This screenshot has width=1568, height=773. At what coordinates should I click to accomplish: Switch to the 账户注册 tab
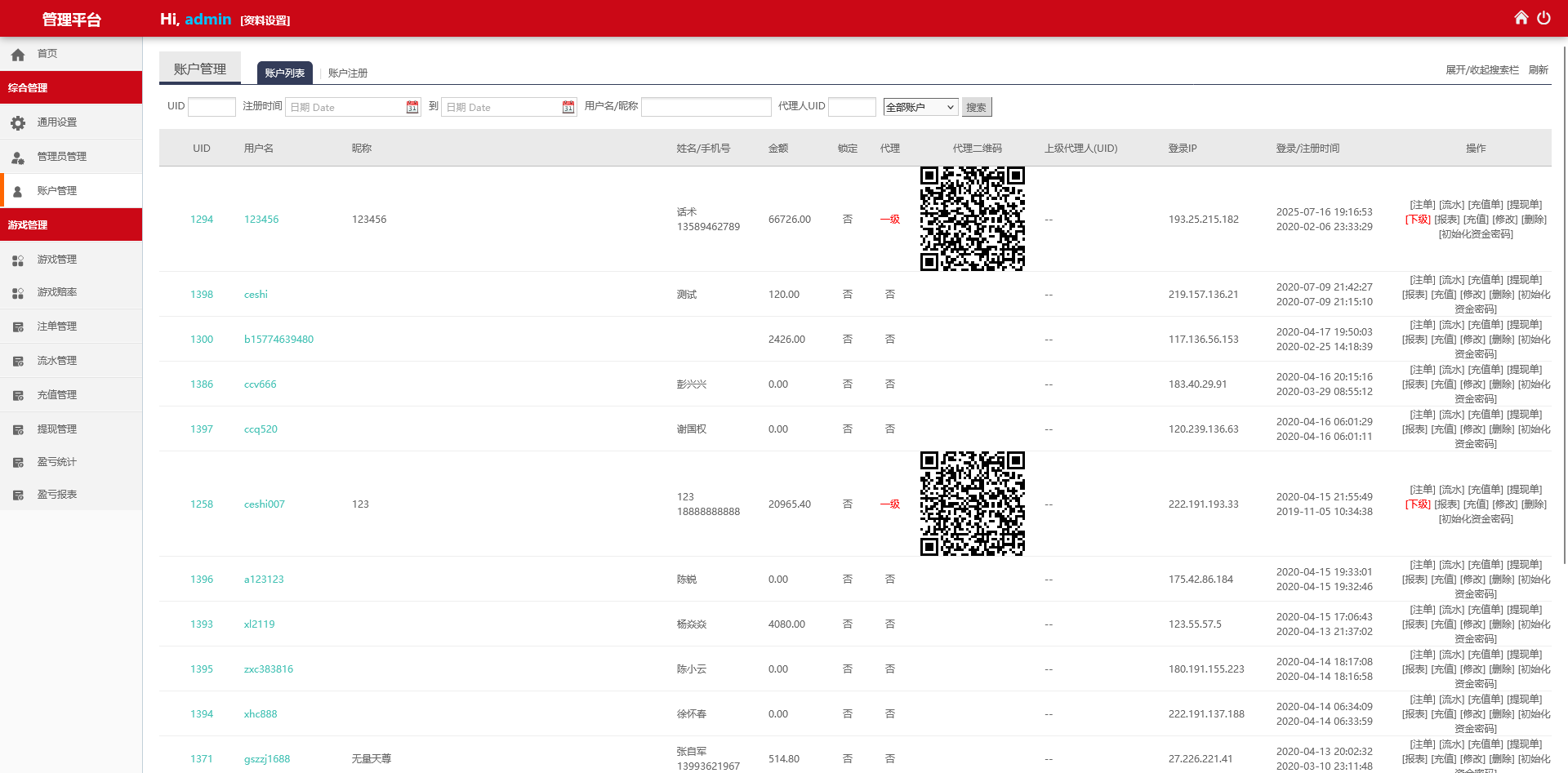click(347, 73)
